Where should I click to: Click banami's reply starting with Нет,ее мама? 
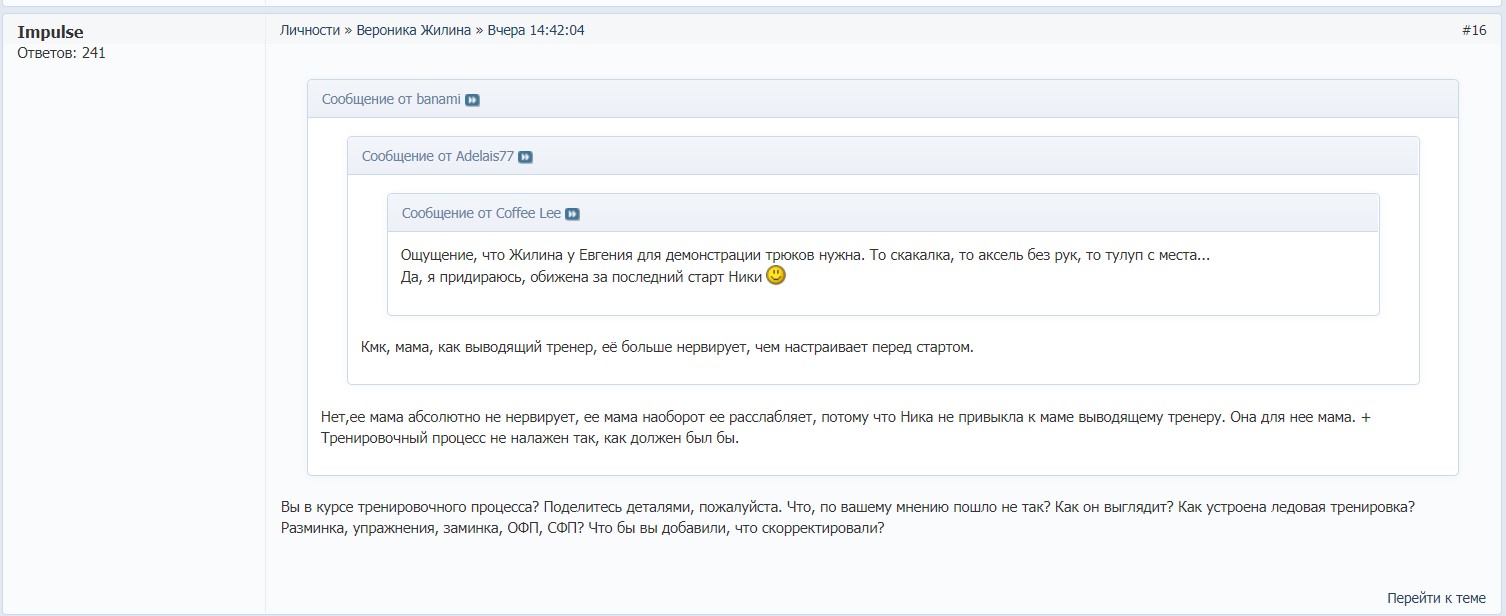(x=838, y=417)
